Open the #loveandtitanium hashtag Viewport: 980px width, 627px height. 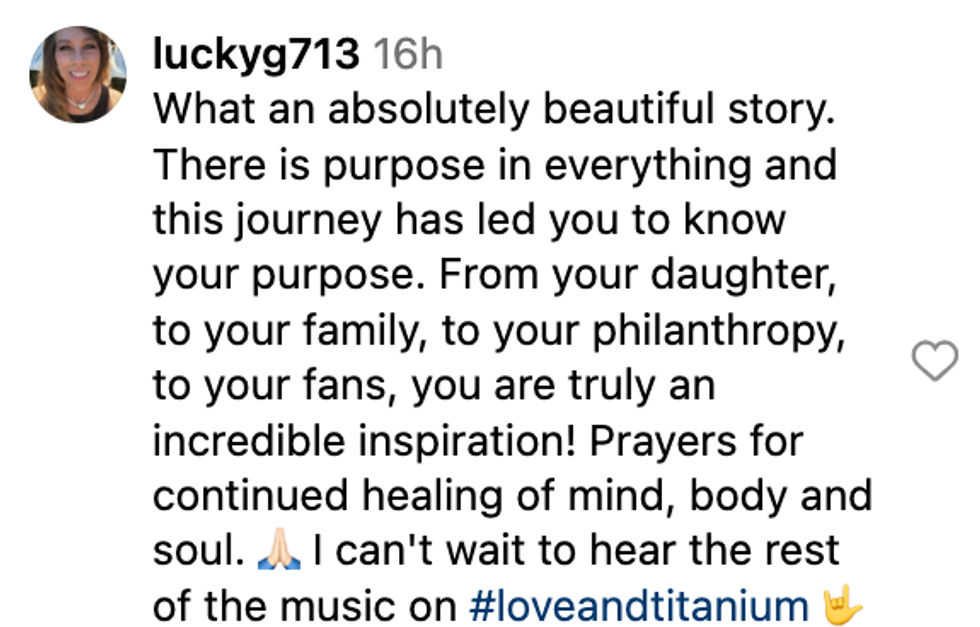pyautogui.click(x=639, y=606)
